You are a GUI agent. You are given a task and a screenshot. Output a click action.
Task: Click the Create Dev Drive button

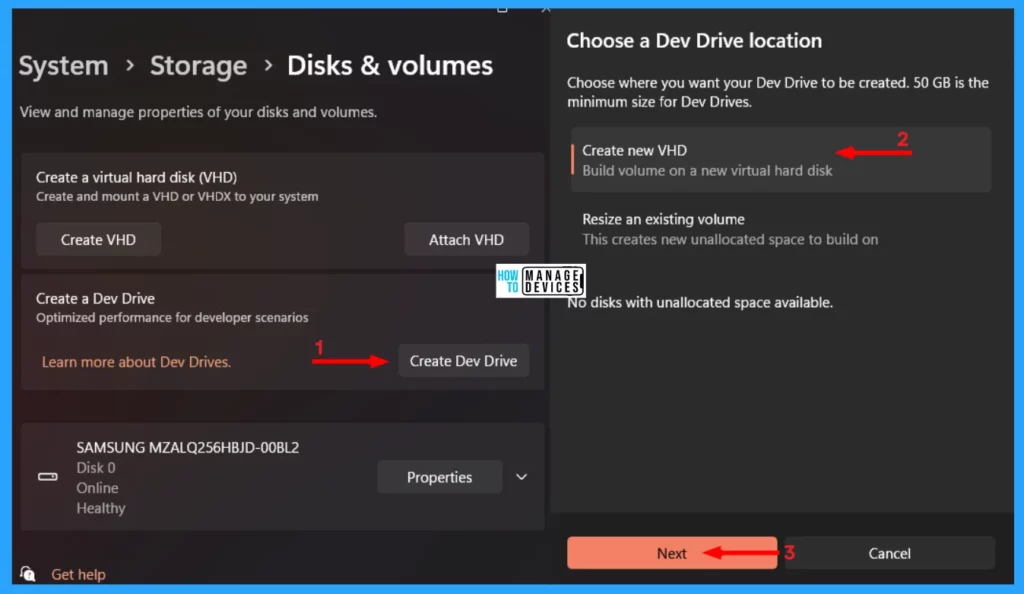pos(464,361)
